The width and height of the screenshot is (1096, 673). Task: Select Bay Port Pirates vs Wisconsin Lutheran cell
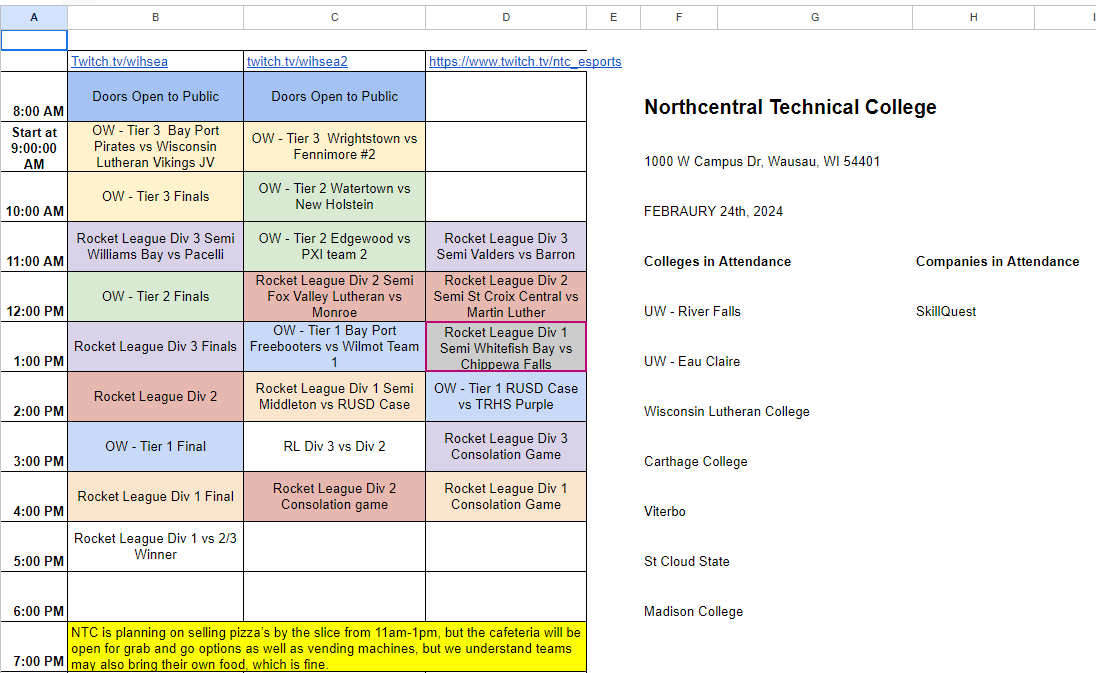(155, 147)
